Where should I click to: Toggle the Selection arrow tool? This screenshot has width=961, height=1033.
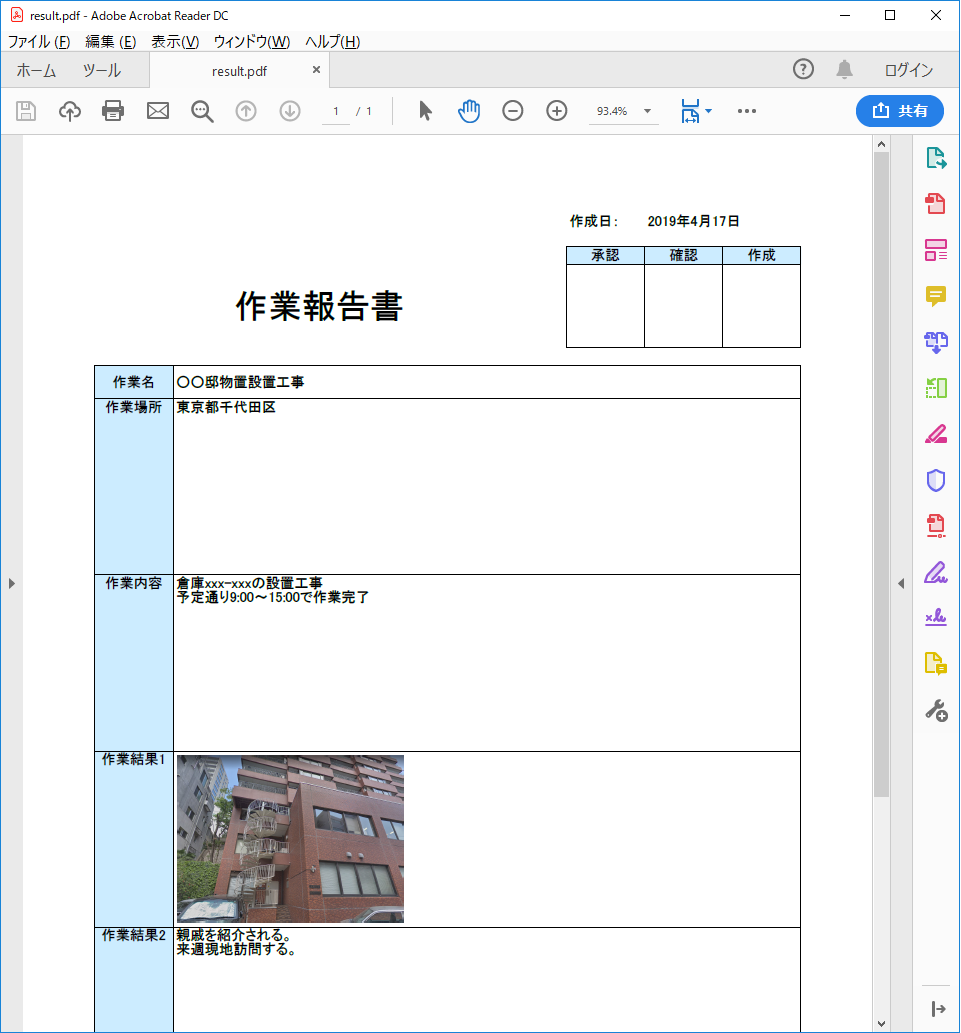tap(424, 111)
